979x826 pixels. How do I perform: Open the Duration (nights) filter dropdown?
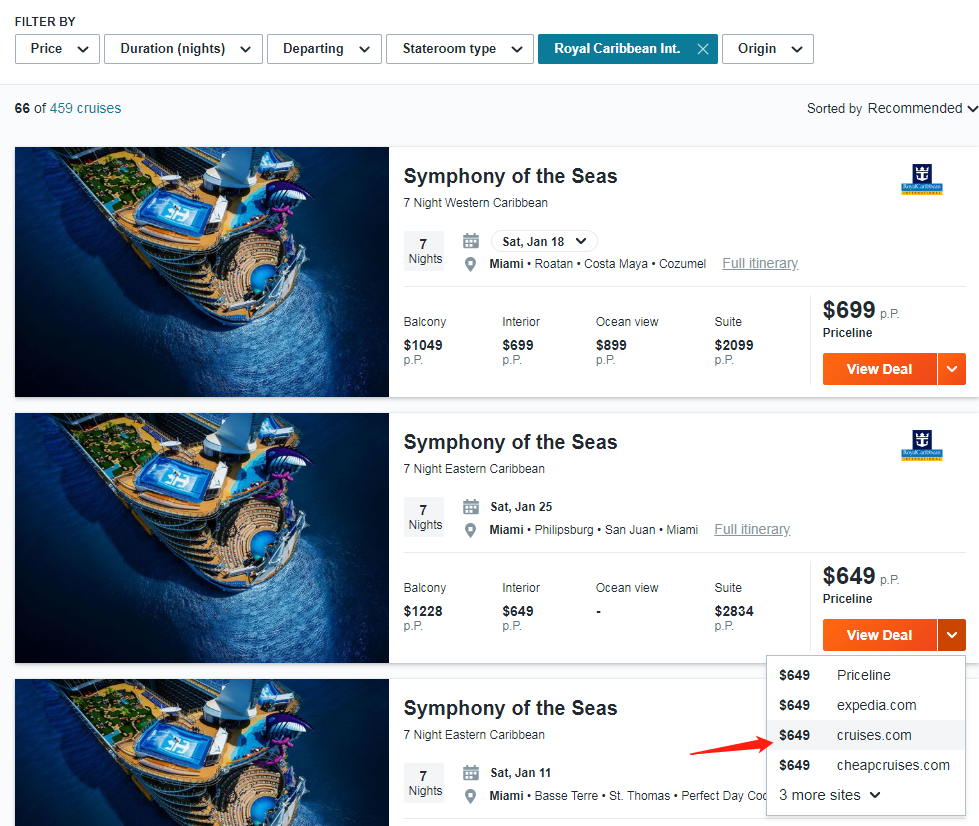(x=183, y=49)
